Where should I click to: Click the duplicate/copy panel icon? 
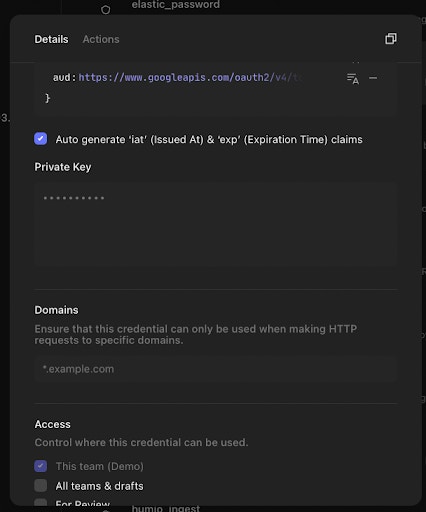(391, 39)
